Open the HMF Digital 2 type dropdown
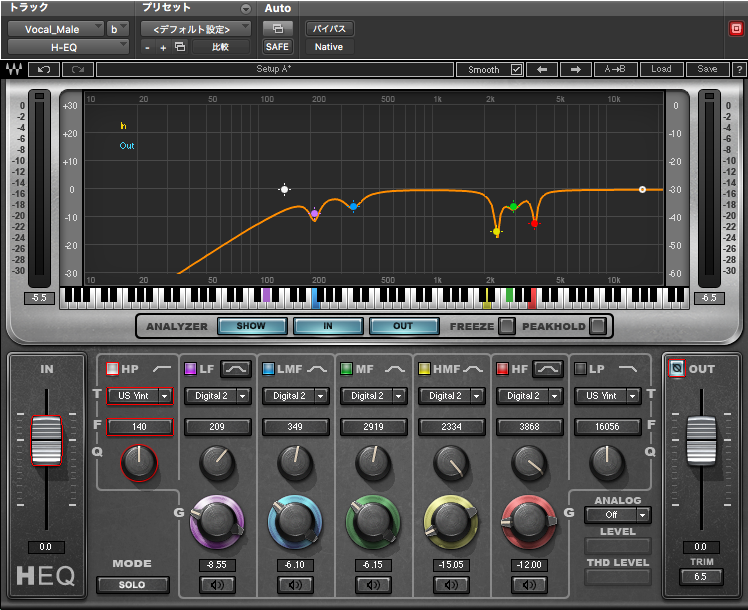The width and height of the screenshot is (748, 610). coord(451,396)
